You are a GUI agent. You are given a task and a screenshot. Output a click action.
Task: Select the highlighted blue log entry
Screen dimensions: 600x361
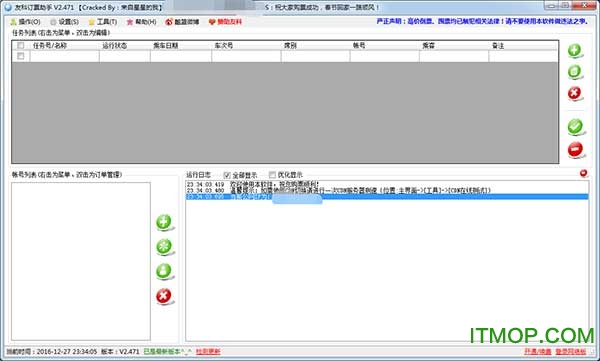point(387,197)
